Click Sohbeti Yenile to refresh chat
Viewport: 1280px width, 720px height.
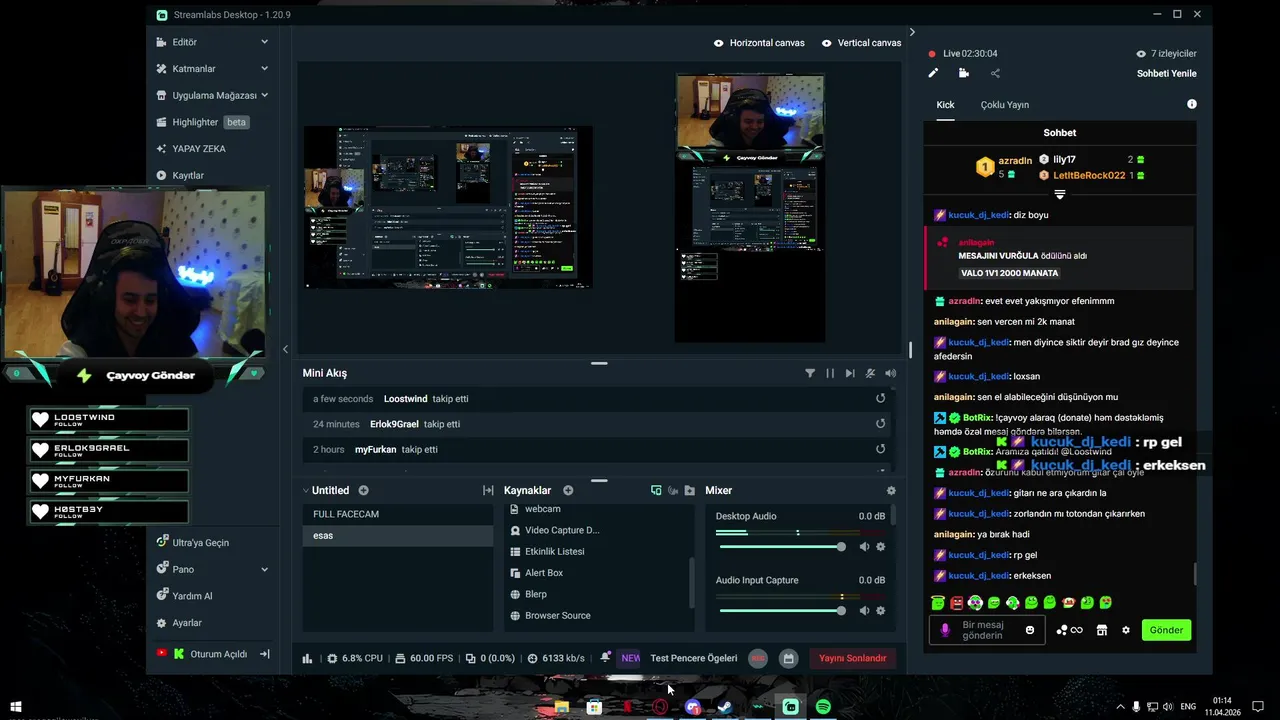[x=1166, y=73]
